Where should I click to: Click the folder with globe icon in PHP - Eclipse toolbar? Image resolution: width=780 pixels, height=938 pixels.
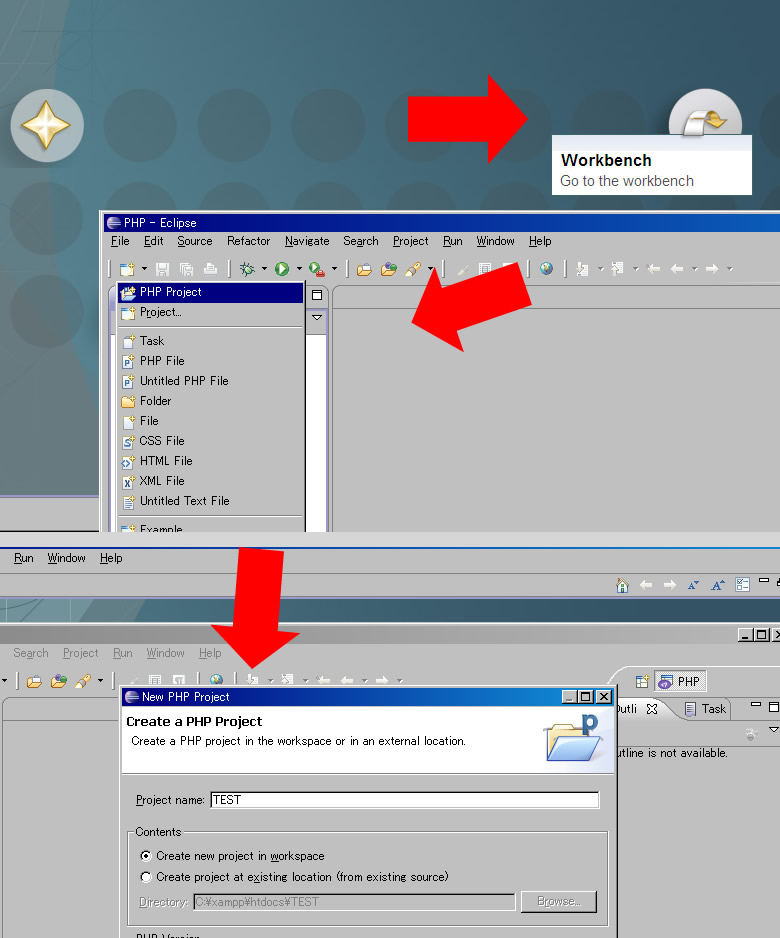[x=389, y=269]
